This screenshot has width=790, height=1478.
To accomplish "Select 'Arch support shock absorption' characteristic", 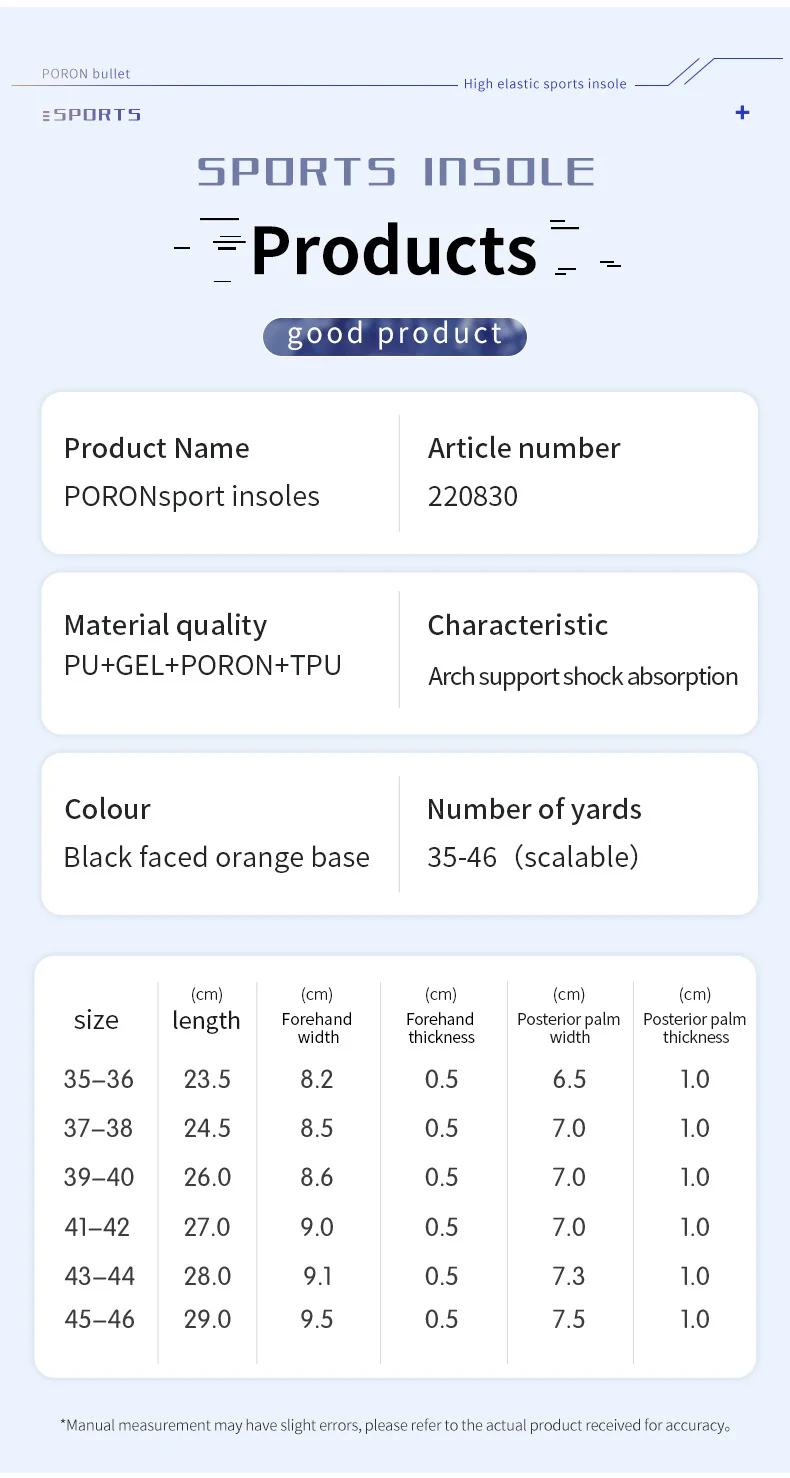I will click(x=583, y=677).
